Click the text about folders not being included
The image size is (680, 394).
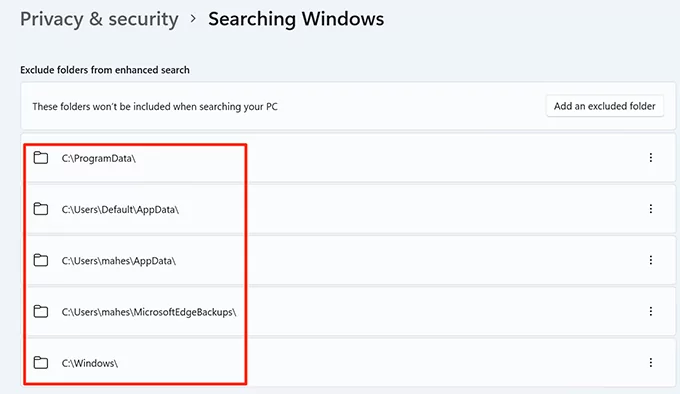[x=155, y=107]
